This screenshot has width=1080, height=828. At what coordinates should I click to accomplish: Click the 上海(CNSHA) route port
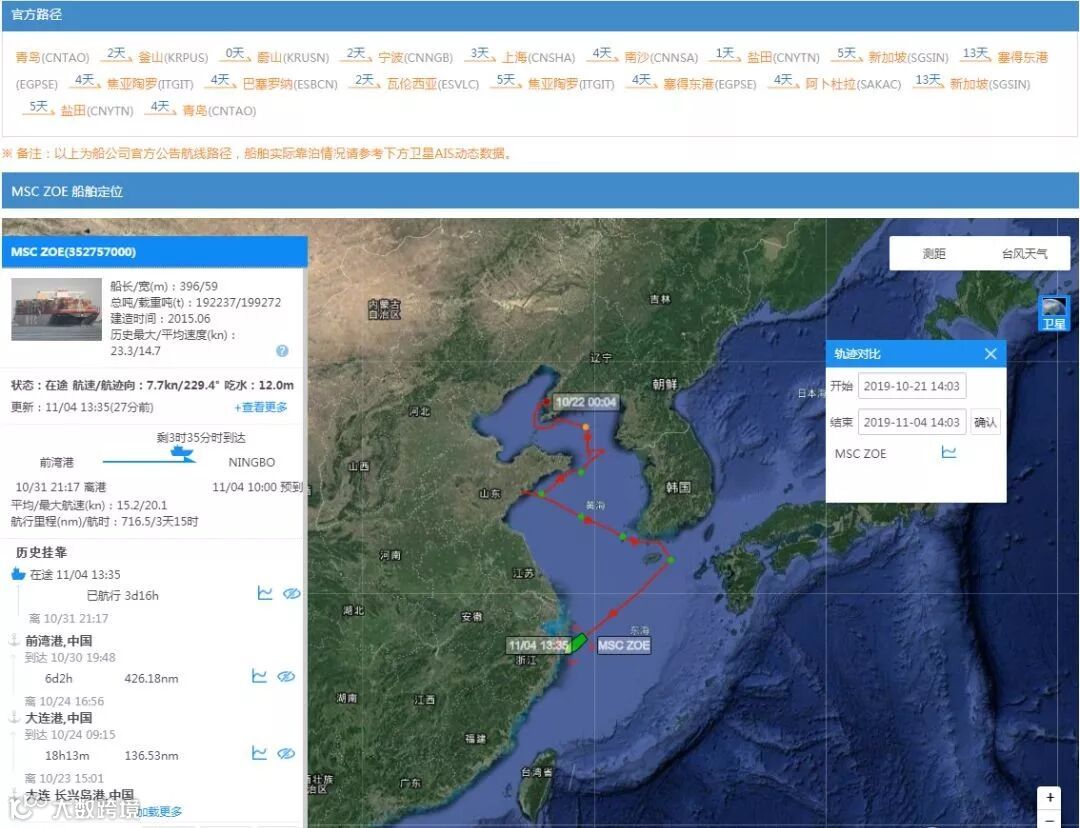538,57
